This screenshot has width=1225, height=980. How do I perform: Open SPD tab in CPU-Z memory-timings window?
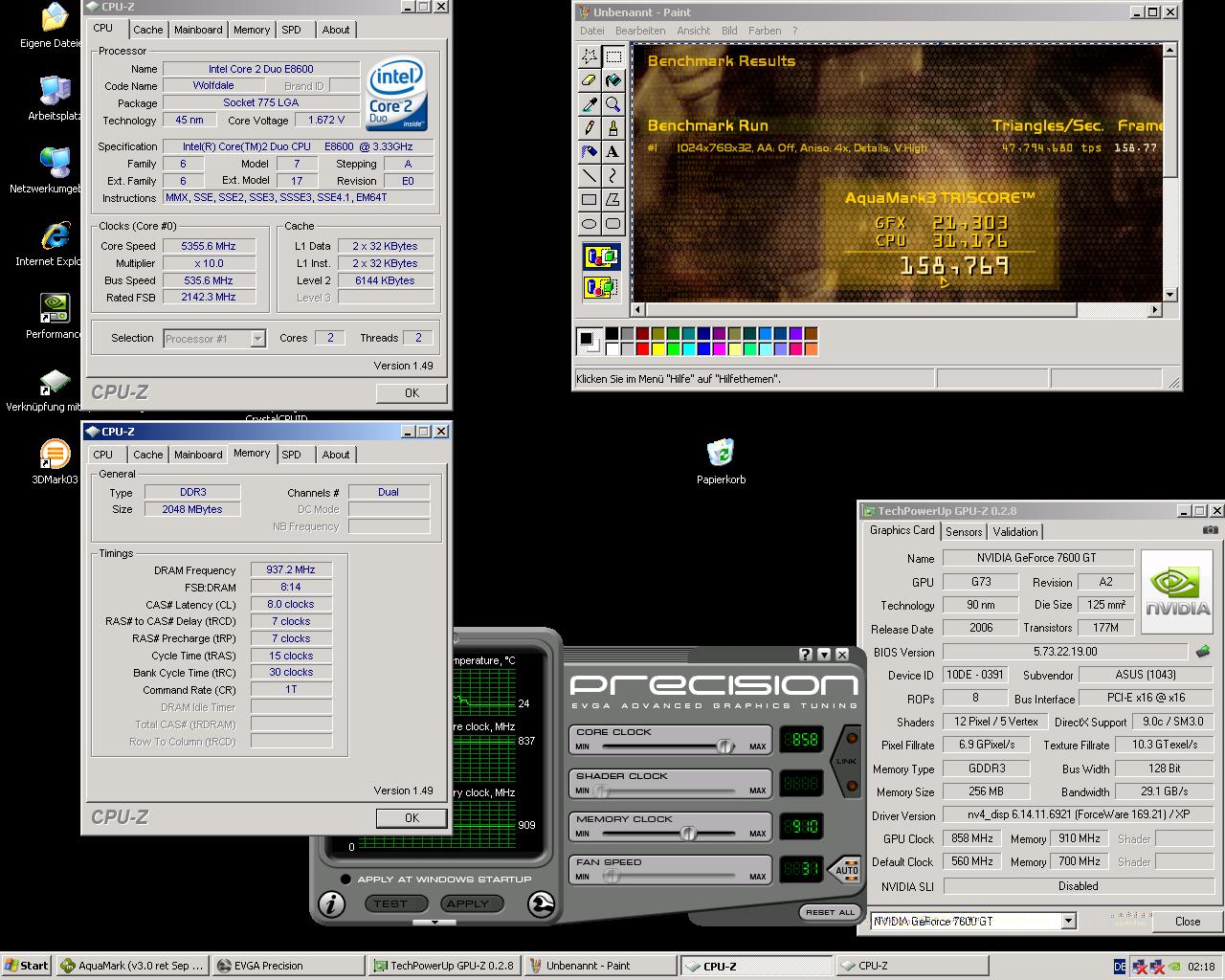coord(292,455)
